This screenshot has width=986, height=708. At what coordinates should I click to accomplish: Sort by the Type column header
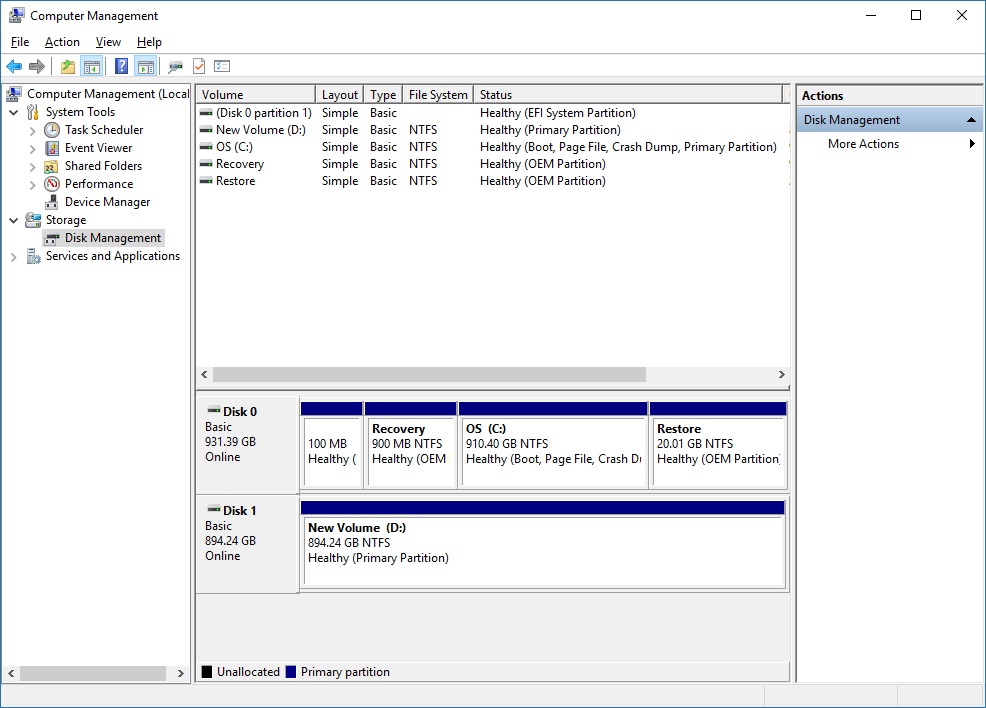tap(383, 94)
